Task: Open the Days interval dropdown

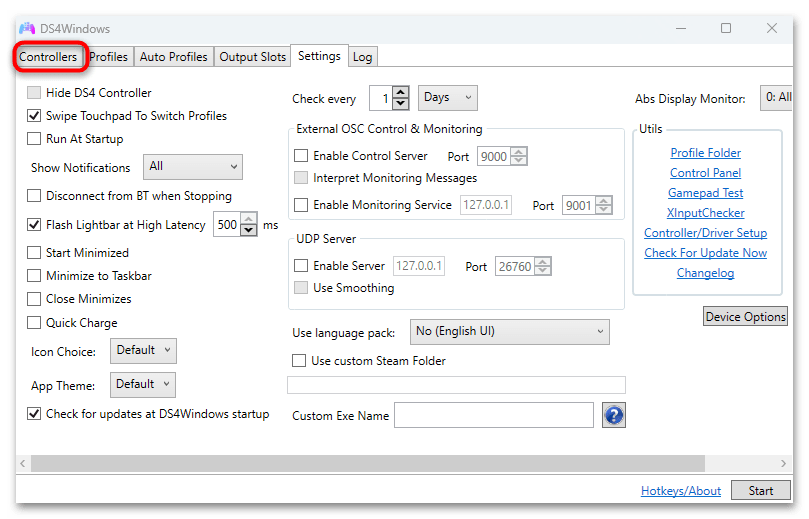Action: point(447,98)
